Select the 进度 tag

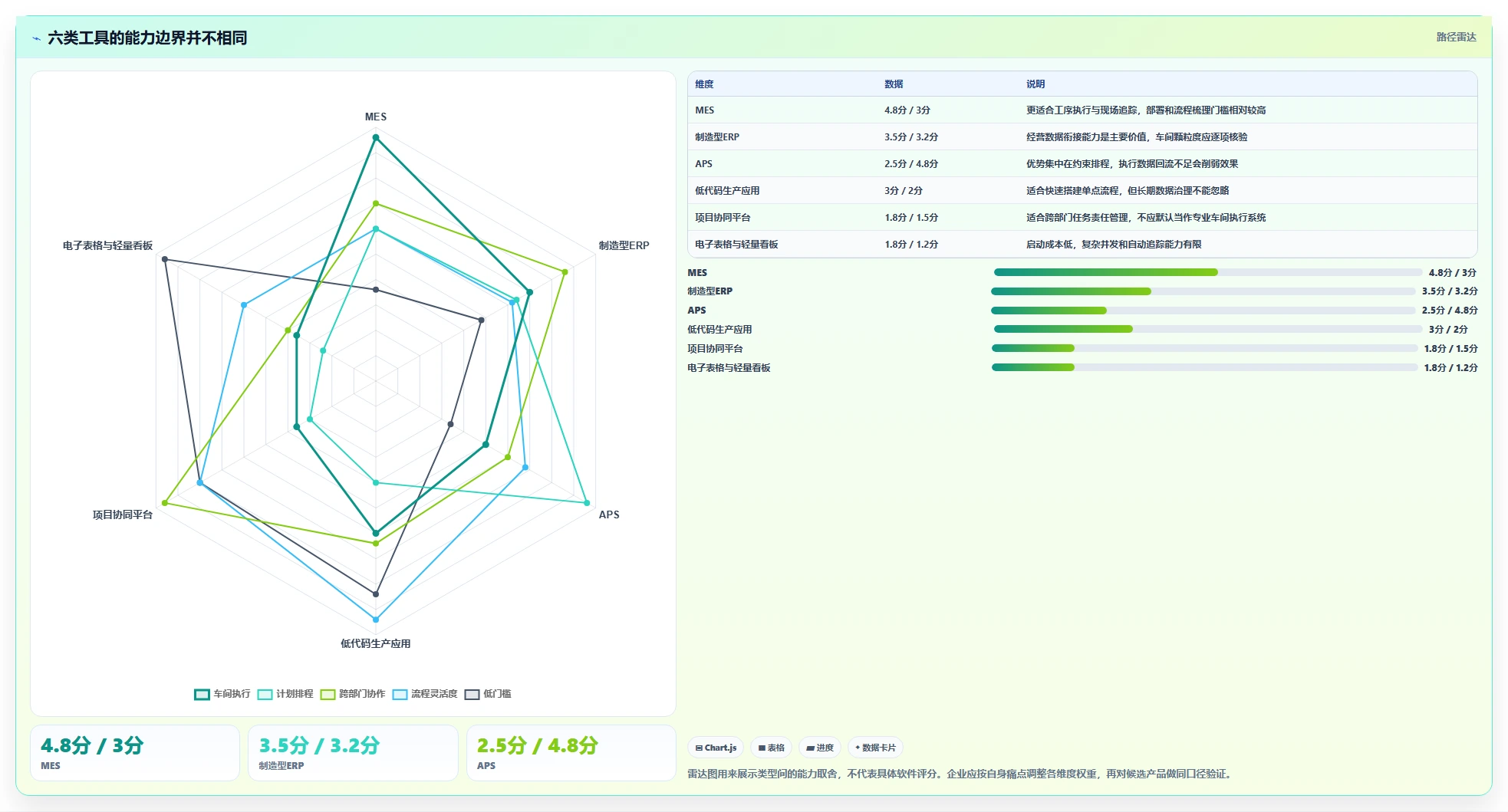point(820,748)
